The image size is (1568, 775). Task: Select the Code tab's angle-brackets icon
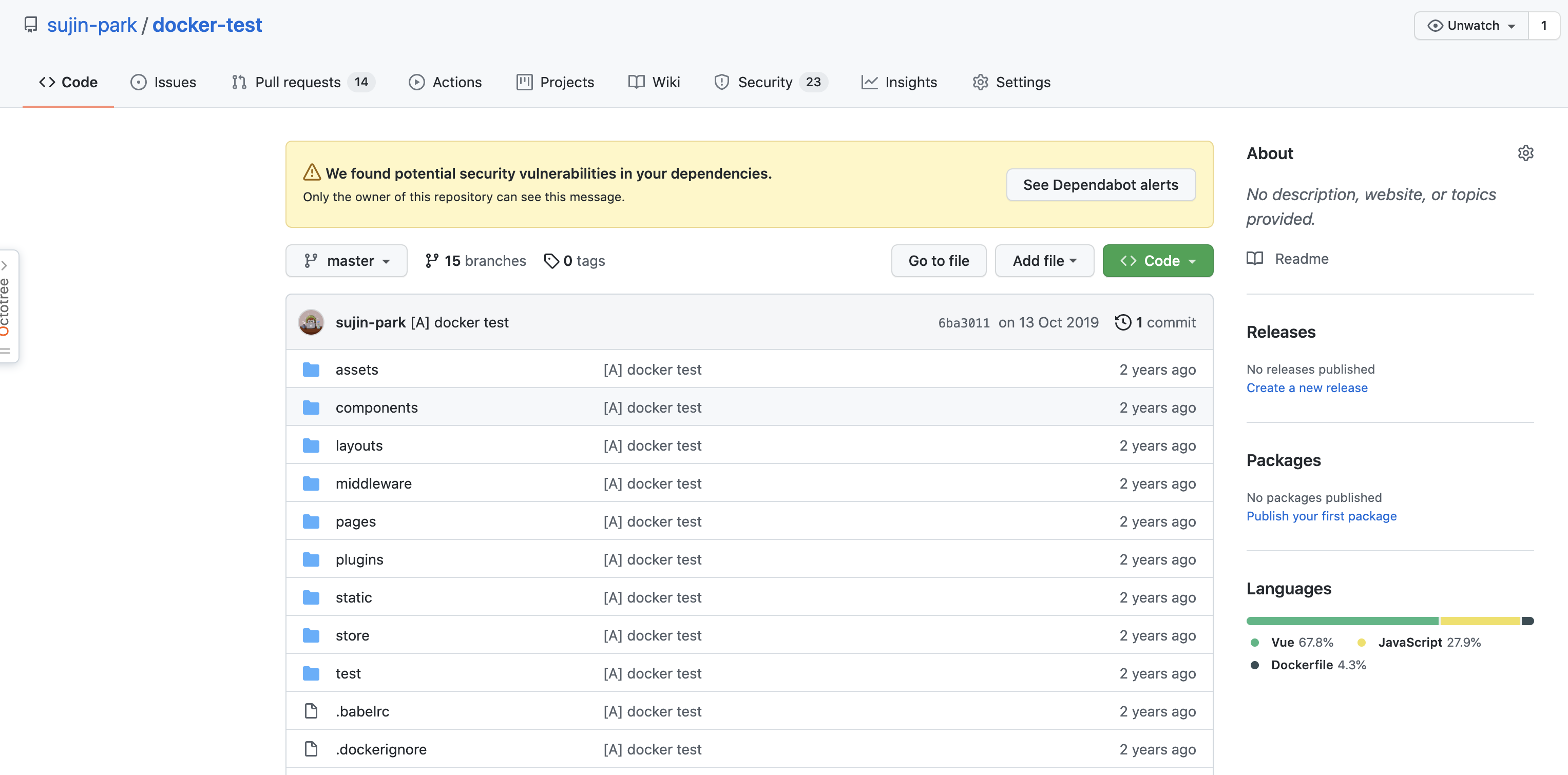pyautogui.click(x=46, y=82)
